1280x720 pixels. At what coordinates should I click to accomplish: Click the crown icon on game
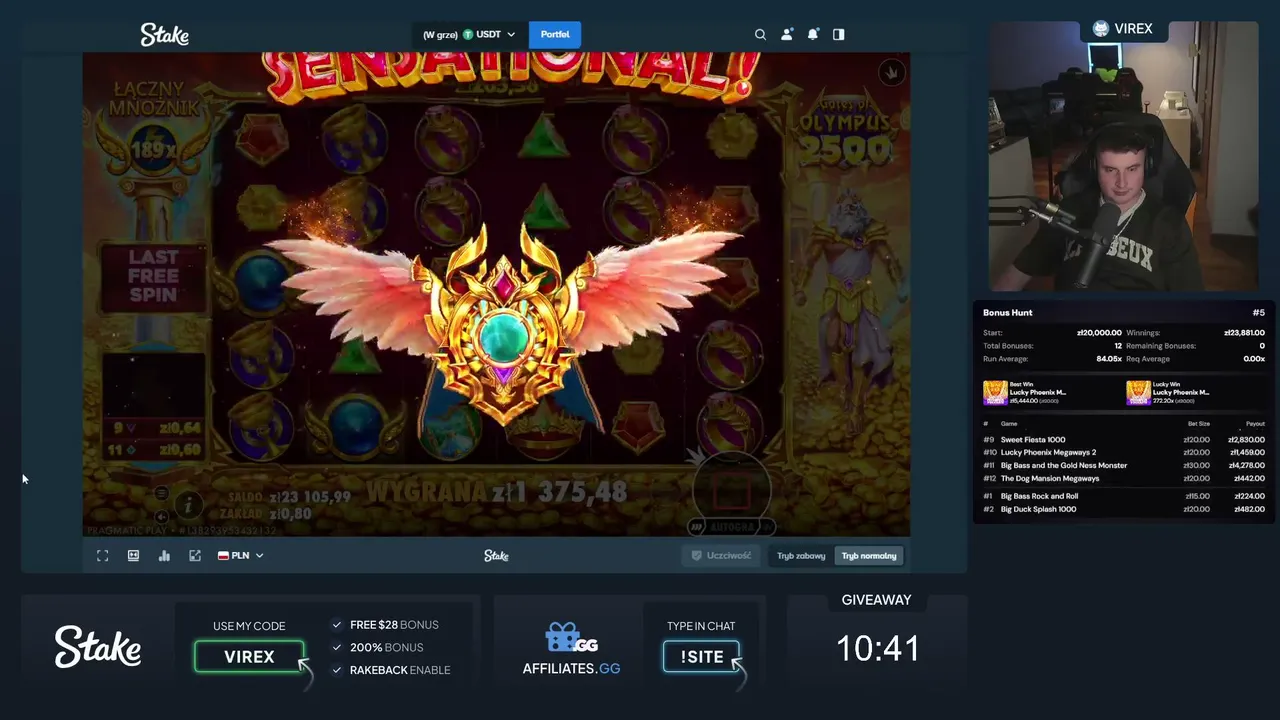(x=891, y=72)
